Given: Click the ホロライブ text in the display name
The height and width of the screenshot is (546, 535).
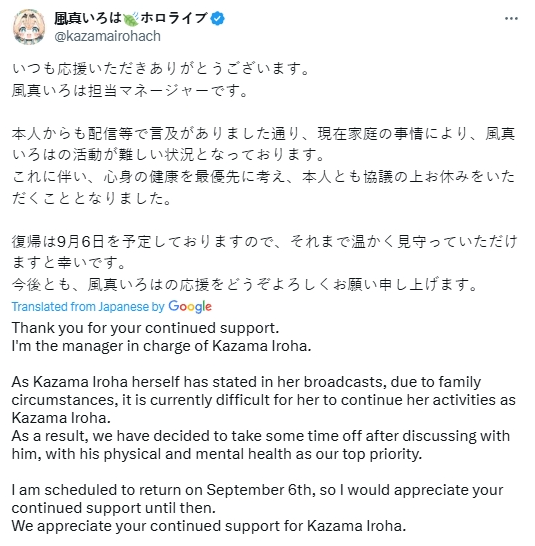Looking at the screenshot, I should [x=174, y=18].
